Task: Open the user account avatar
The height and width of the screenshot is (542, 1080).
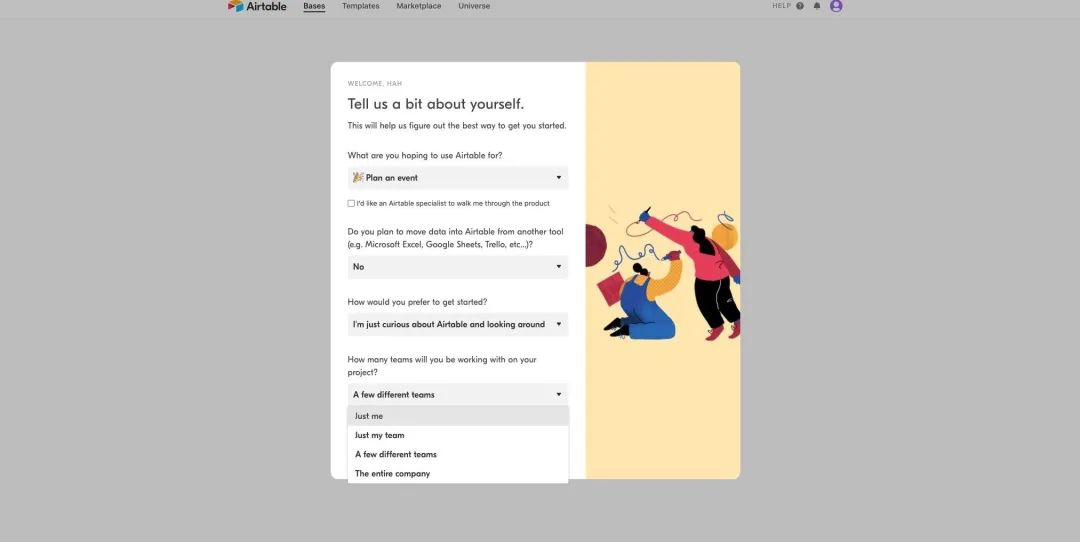Action: click(836, 6)
